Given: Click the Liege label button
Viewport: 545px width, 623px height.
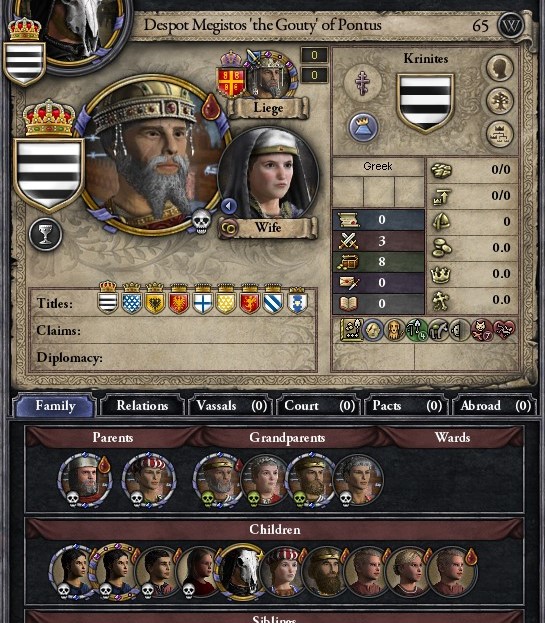Looking at the screenshot, I should click(x=268, y=108).
